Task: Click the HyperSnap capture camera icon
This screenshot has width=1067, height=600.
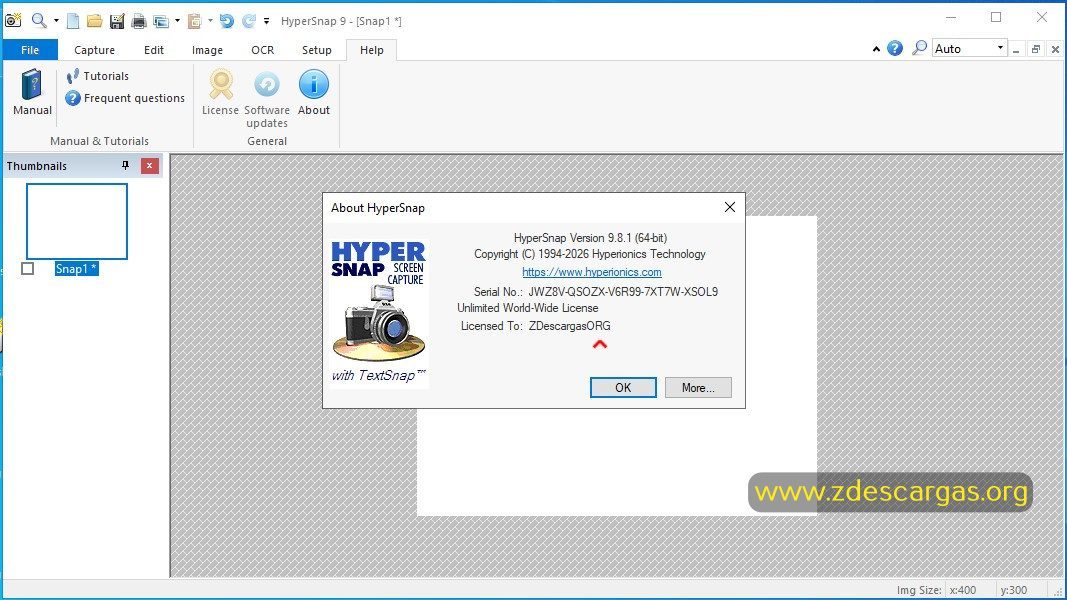Action: (13, 20)
